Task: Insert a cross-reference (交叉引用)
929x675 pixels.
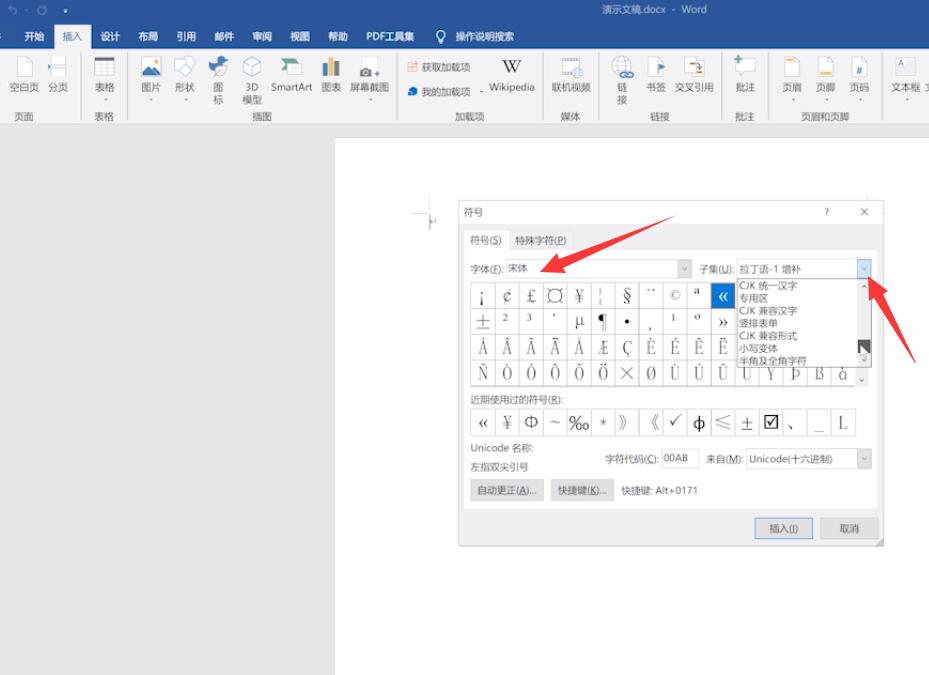Action: 694,75
